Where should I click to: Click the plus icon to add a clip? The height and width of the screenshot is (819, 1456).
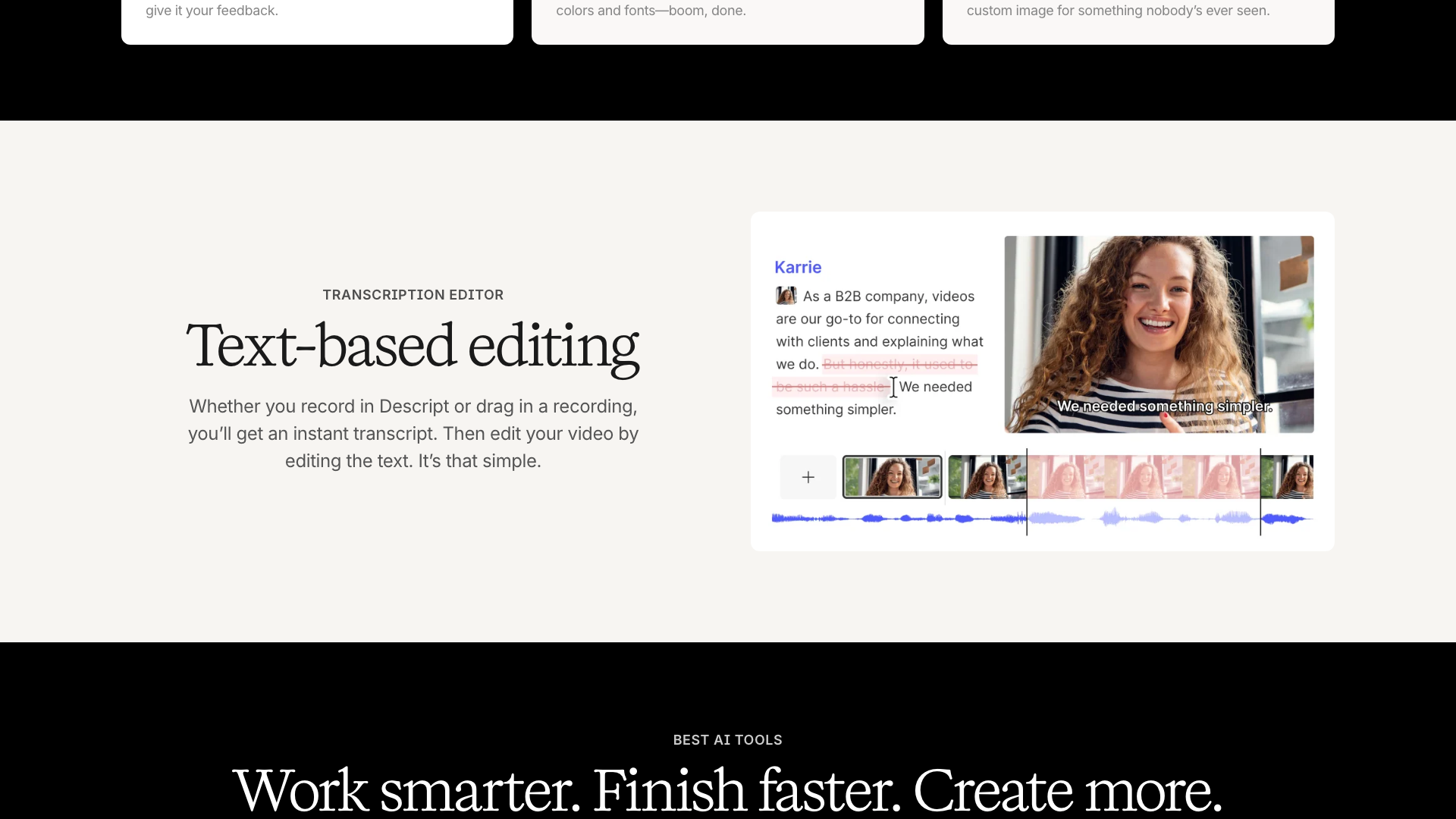(808, 477)
